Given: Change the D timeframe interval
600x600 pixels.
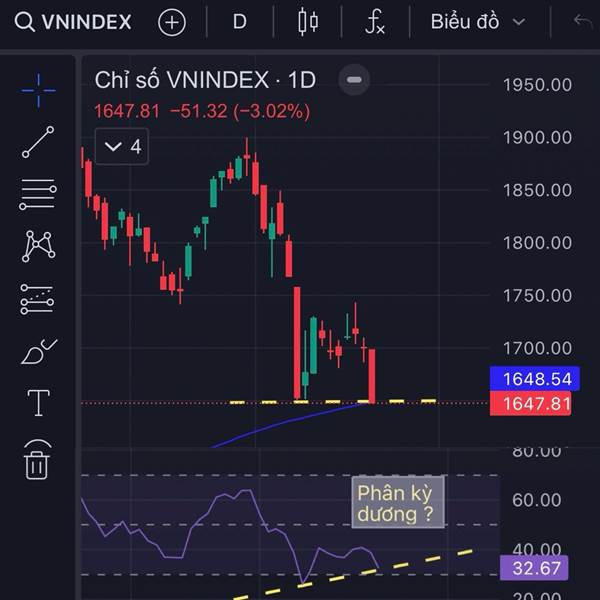Looking at the screenshot, I should coord(240,22).
